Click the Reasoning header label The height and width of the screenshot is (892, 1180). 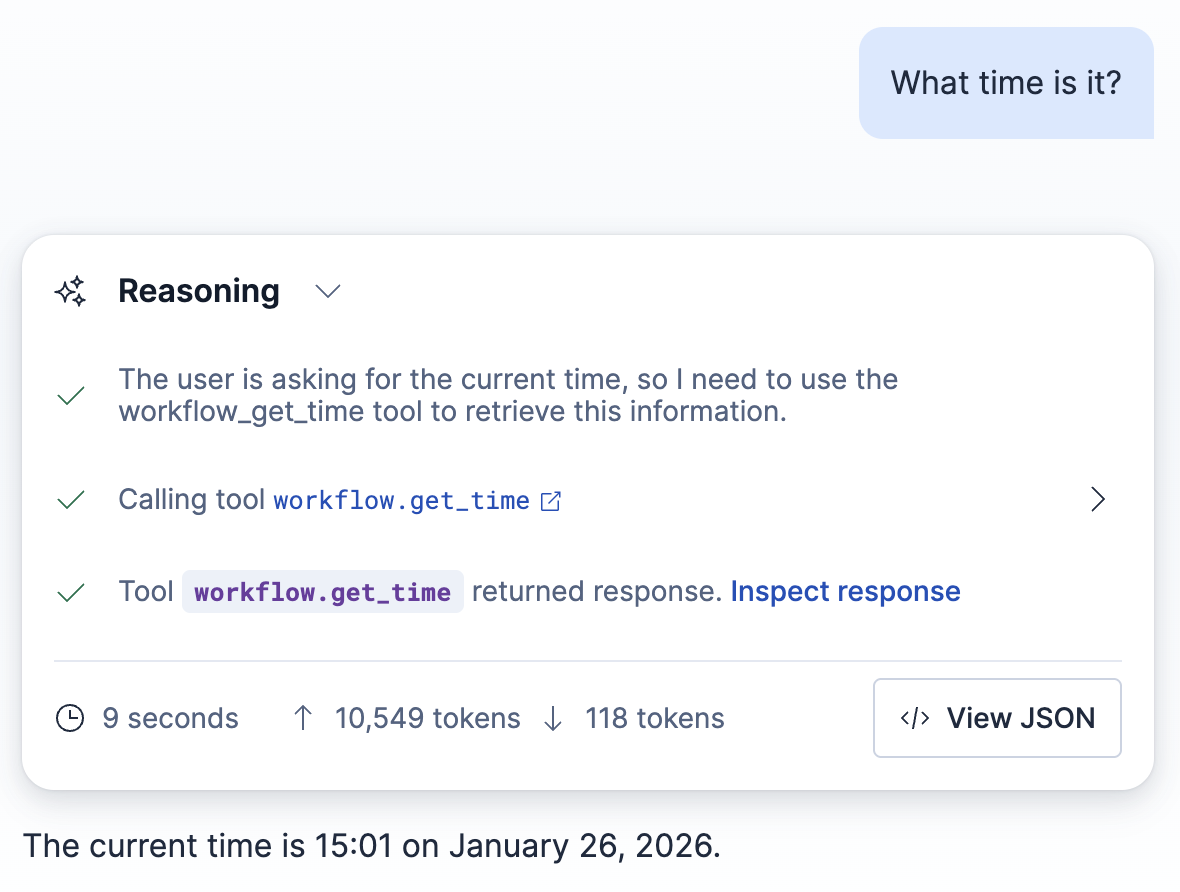[x=198, y=291]
